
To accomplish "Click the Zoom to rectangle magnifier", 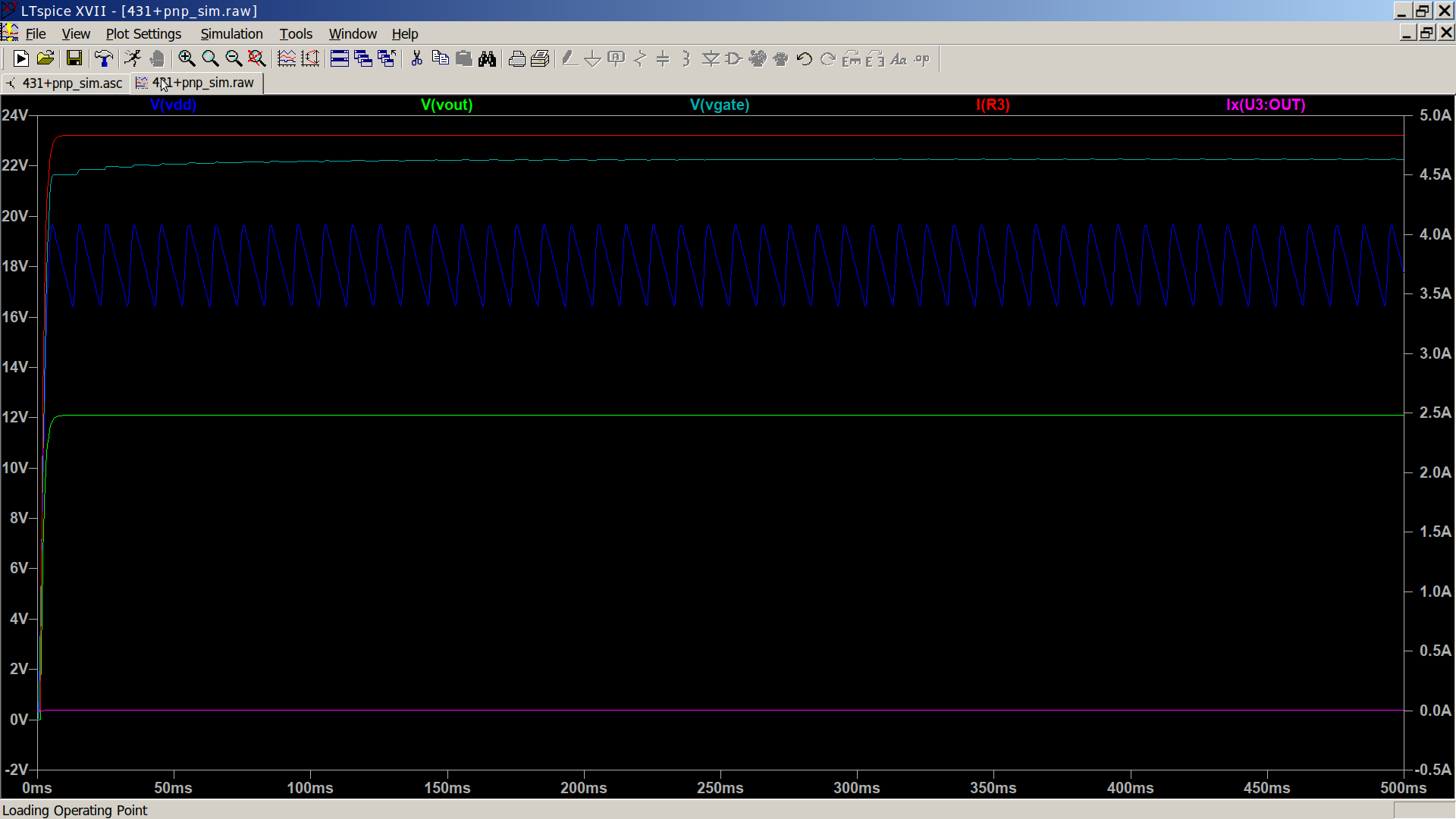I will click(x=187, y=58).
